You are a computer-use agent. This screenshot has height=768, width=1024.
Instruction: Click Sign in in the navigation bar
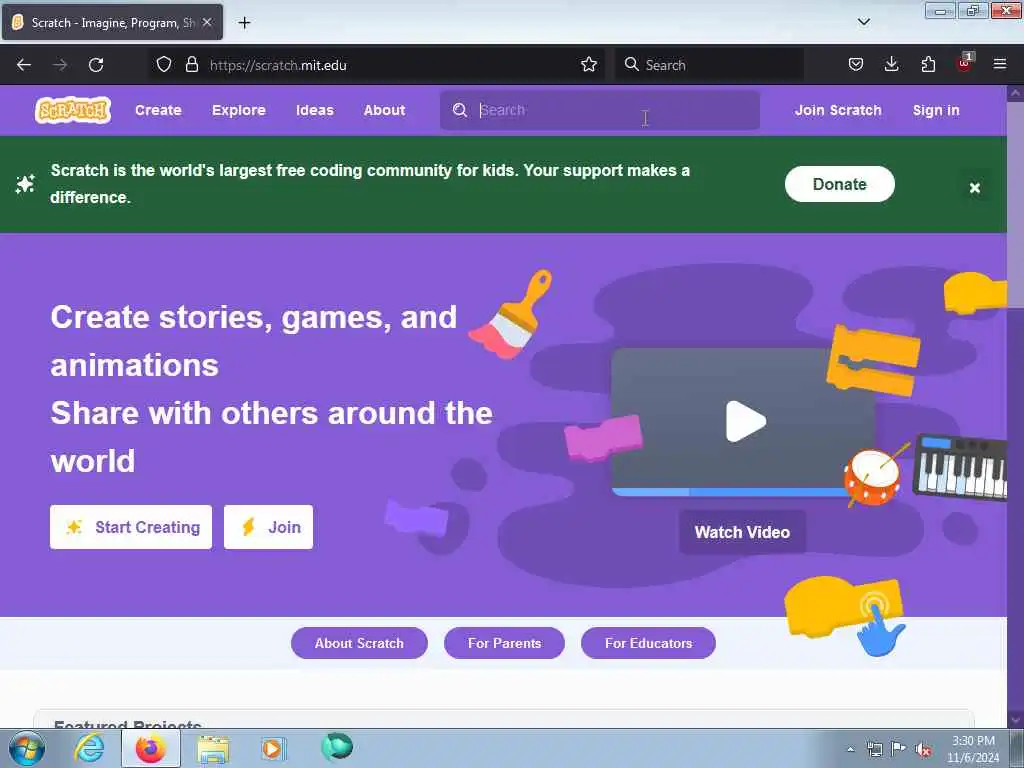936,110
